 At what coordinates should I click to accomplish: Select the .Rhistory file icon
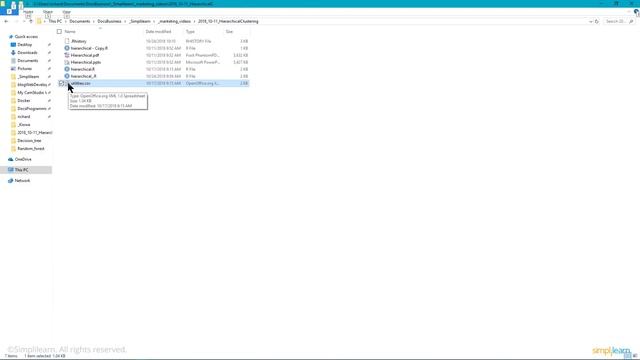(67, 41)
